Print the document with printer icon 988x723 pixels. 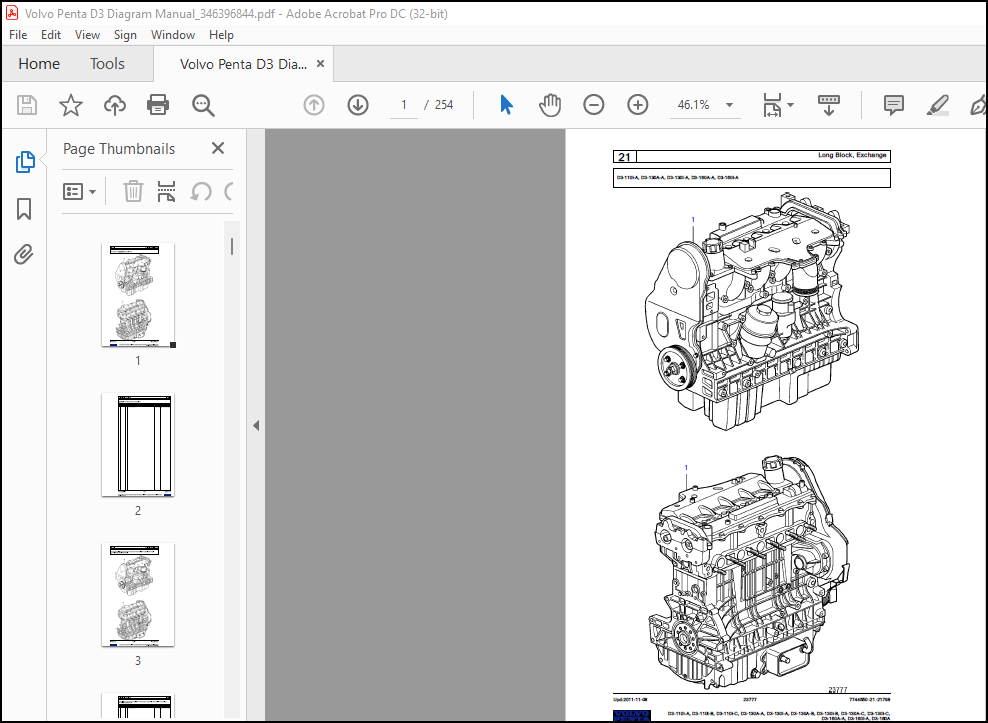158,105
